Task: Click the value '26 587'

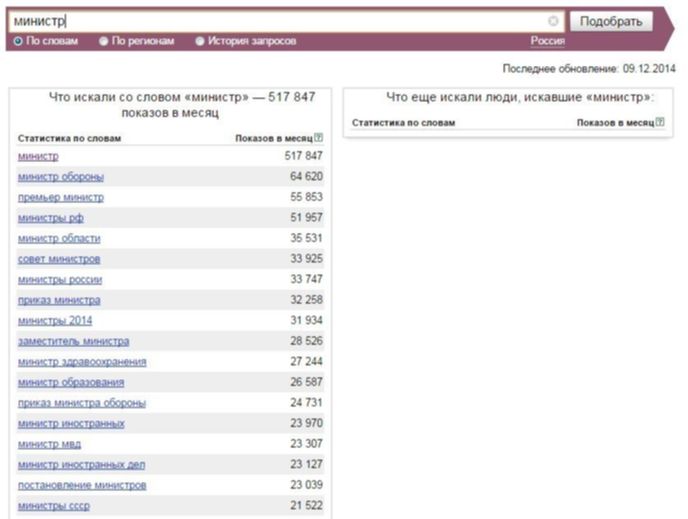Action: click(306, 382)
